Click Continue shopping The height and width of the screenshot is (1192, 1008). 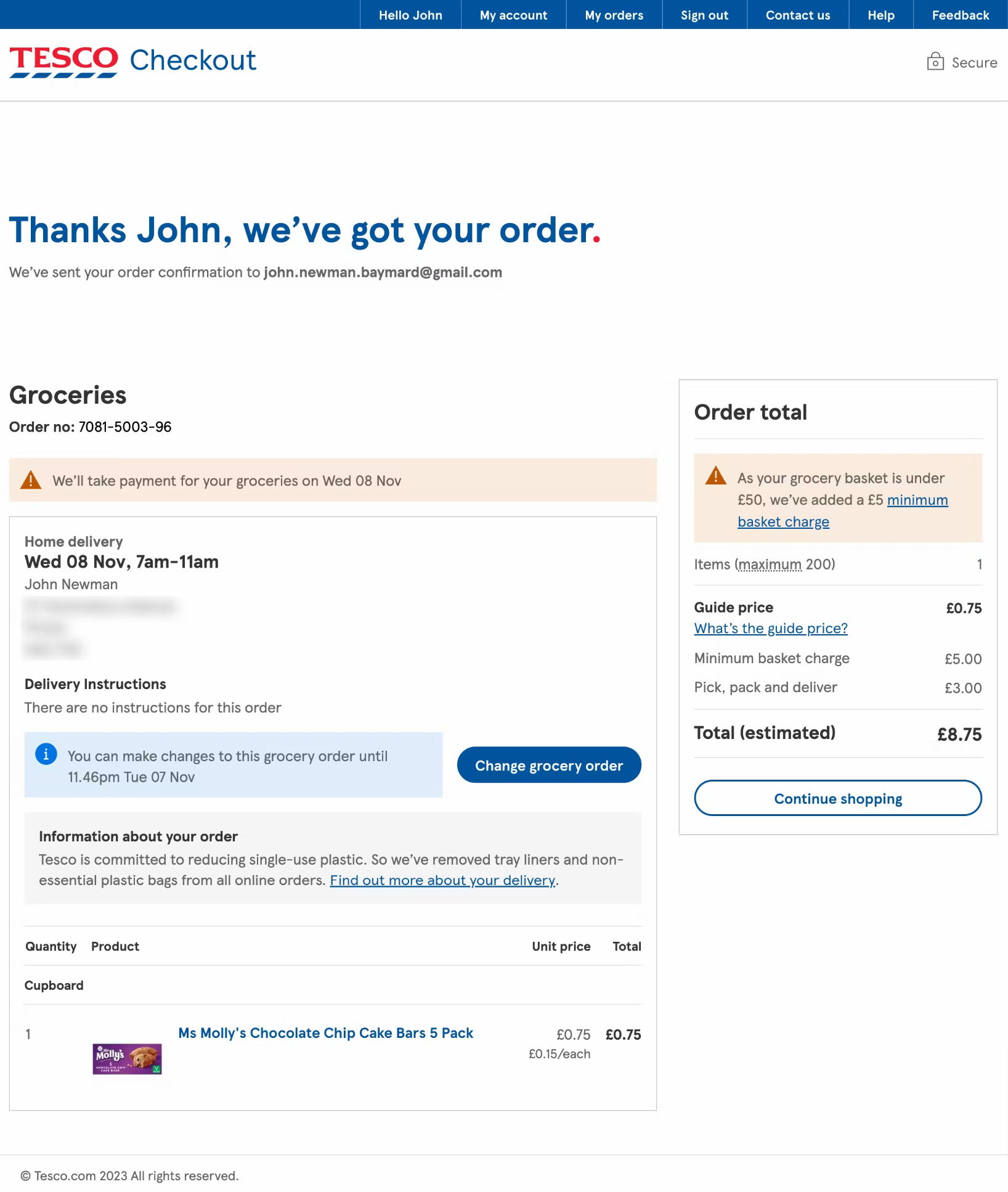point(837,798)
